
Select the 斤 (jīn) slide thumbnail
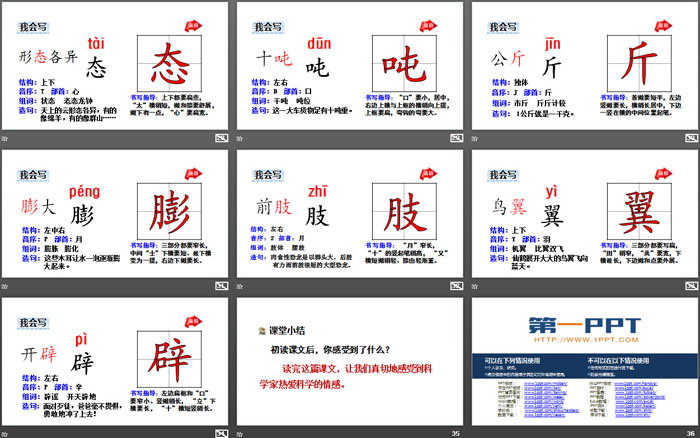[x=585, y=66]
